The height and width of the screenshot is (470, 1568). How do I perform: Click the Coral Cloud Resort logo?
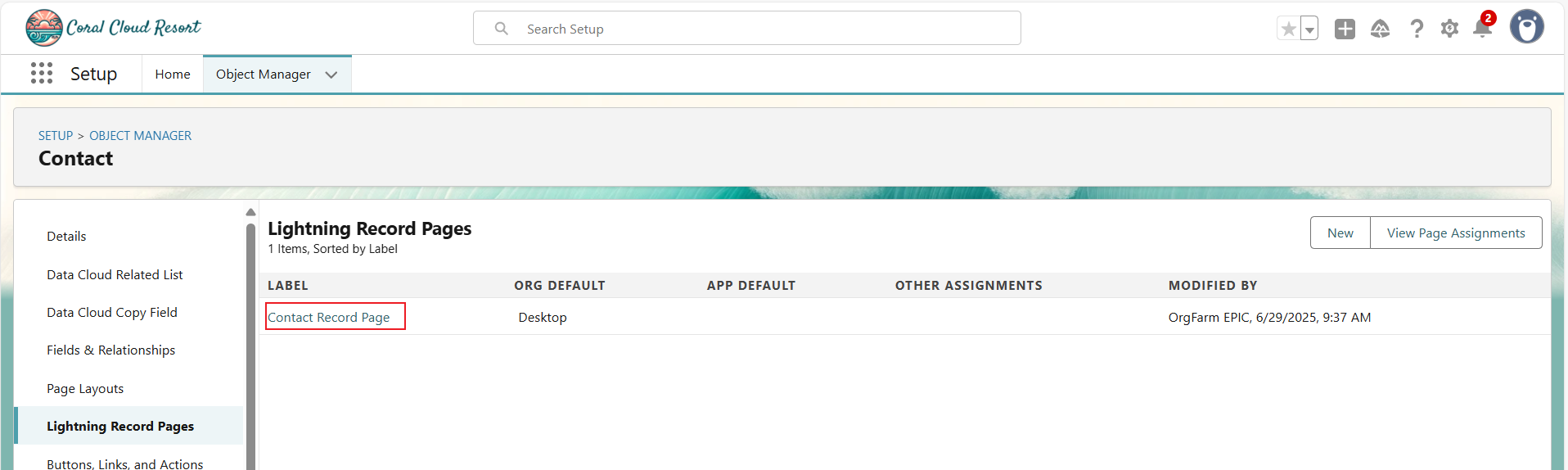point(113,28)
